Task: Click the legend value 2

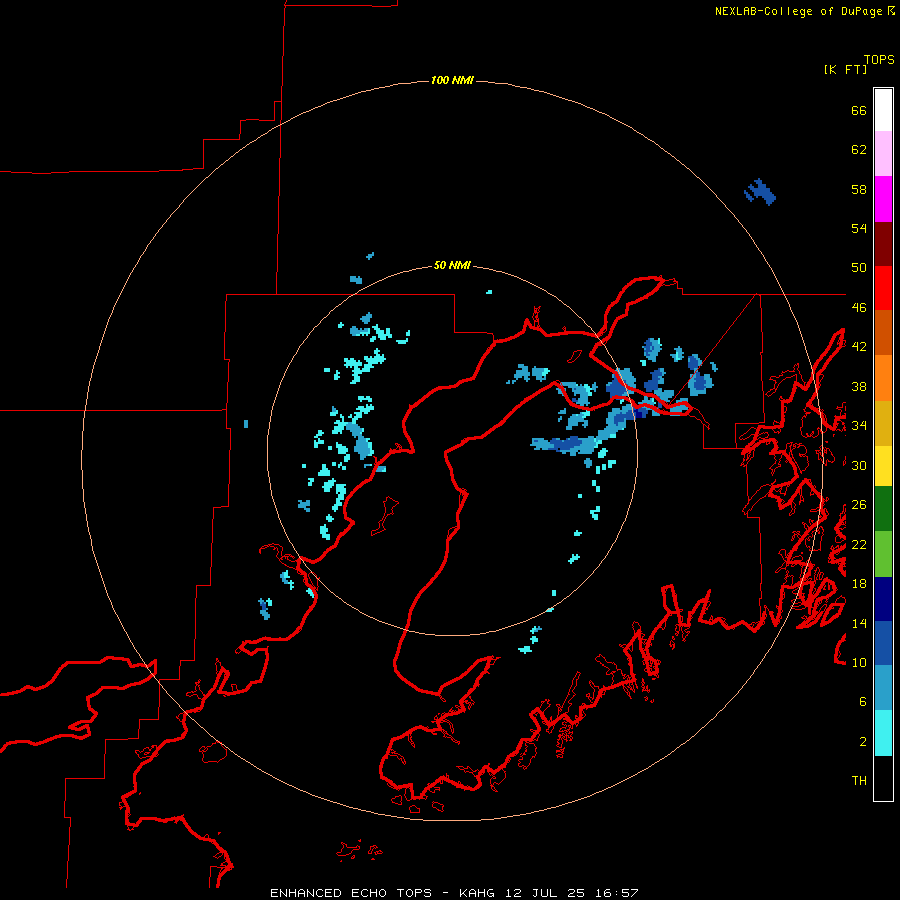Action: click(863, 742)
